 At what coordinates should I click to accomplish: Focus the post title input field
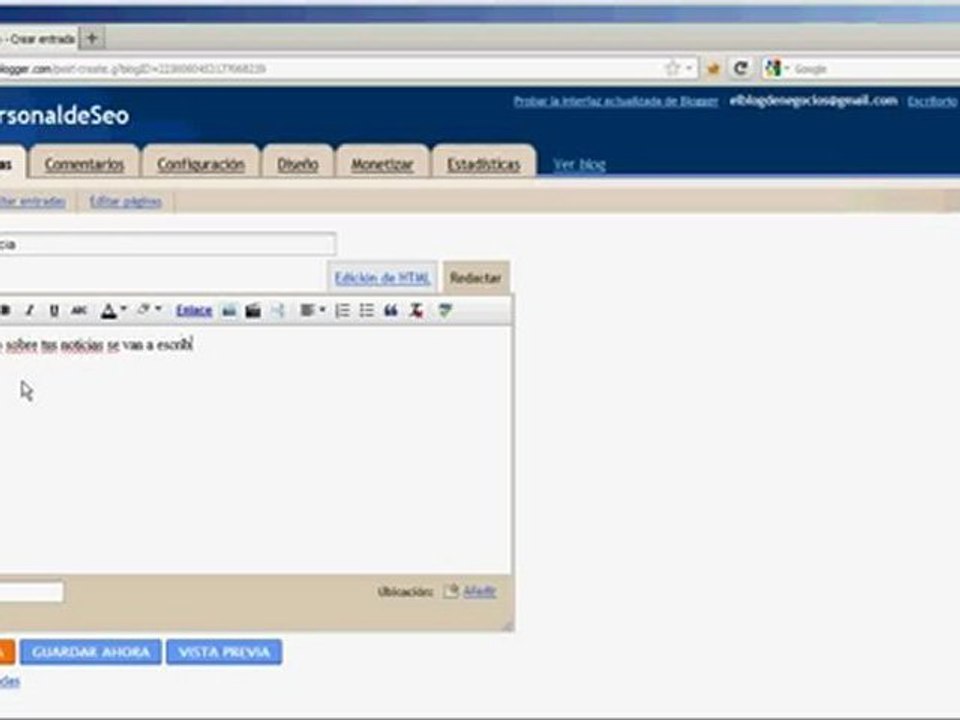tap(167, 244)
